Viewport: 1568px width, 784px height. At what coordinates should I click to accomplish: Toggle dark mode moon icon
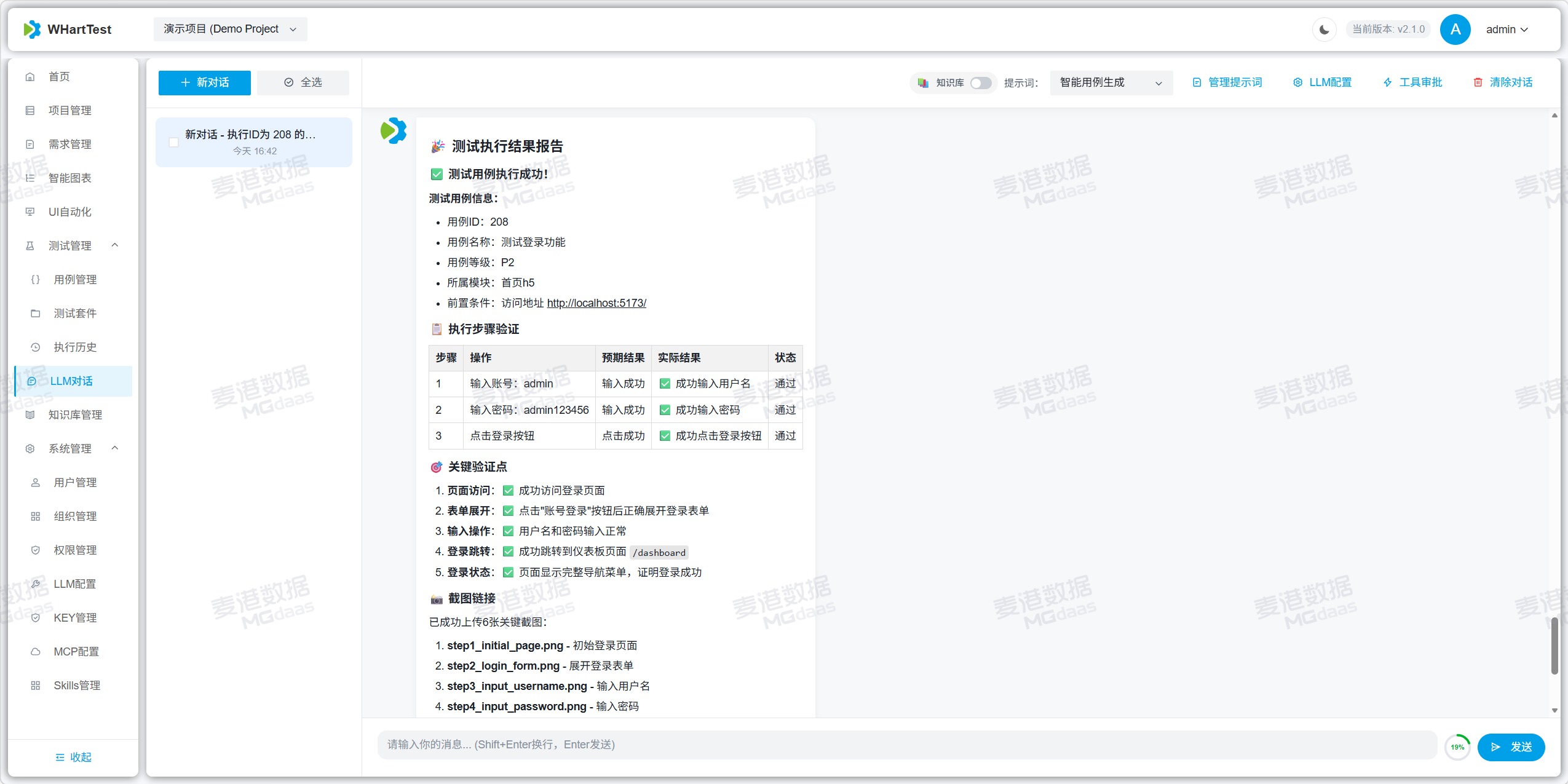click(x=1324, y=30)
